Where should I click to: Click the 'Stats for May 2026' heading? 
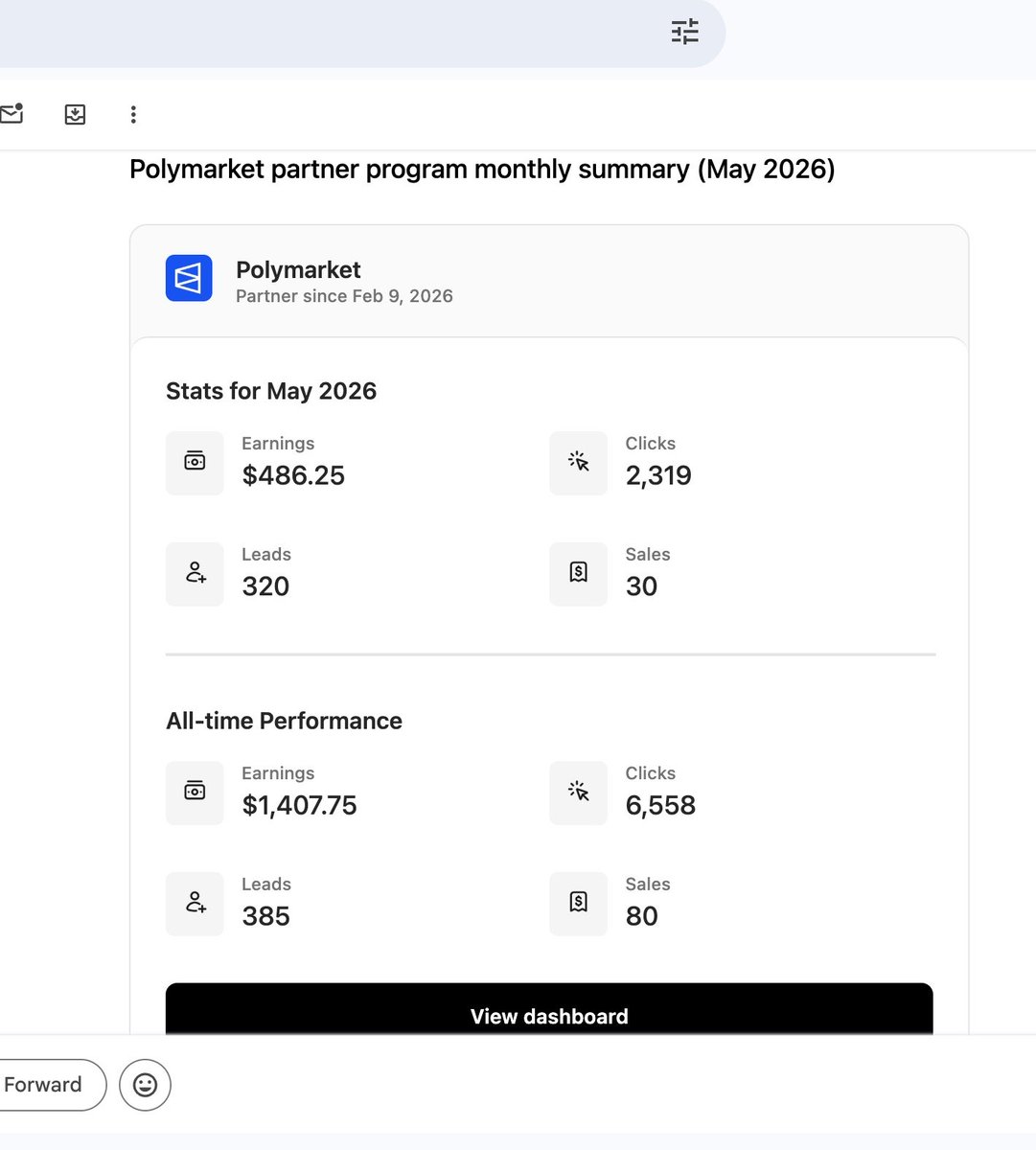tap(271, 391)
